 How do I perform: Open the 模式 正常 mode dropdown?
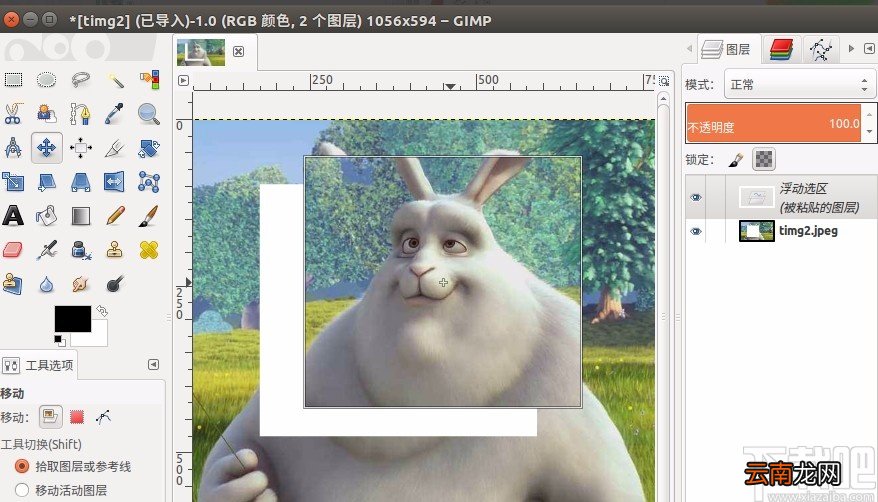pyautogui.click(x=799, y=85)
